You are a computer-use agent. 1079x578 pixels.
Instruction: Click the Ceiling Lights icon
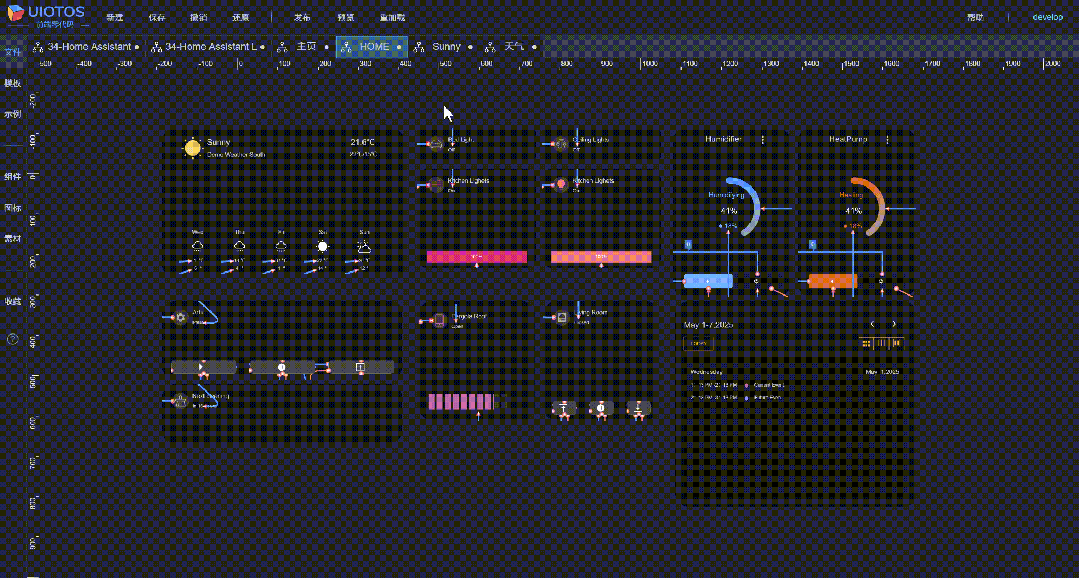(561, 144)
